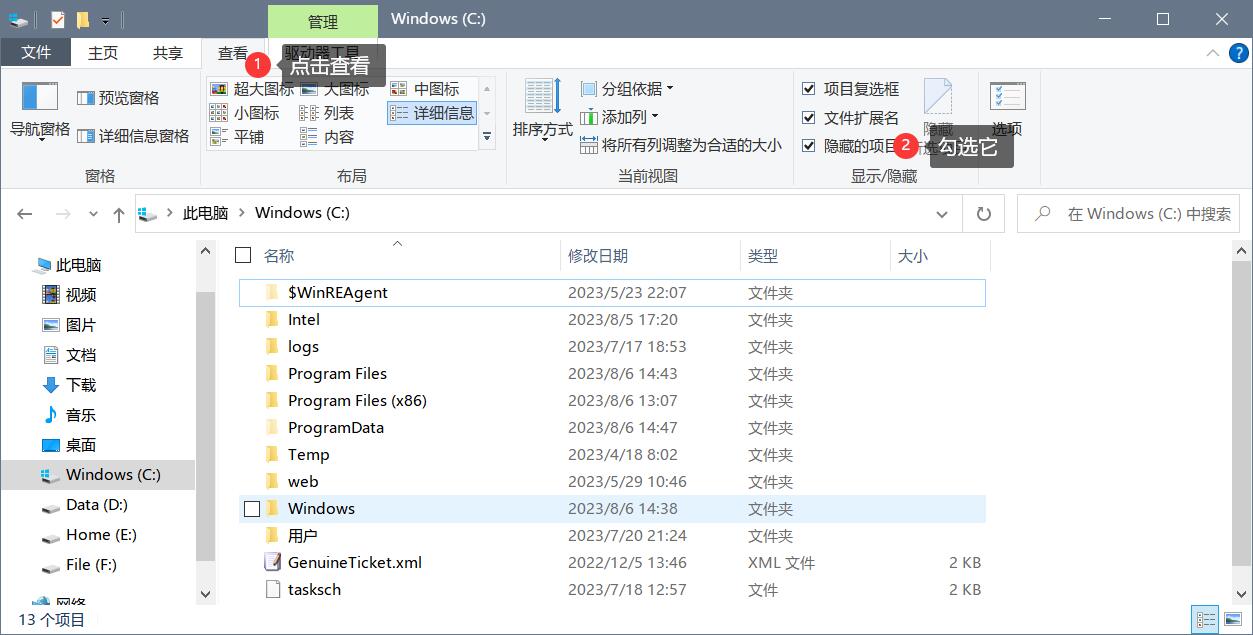
Task: Open Customize Quick Access Toolbar dropdown
Action: 105,20
